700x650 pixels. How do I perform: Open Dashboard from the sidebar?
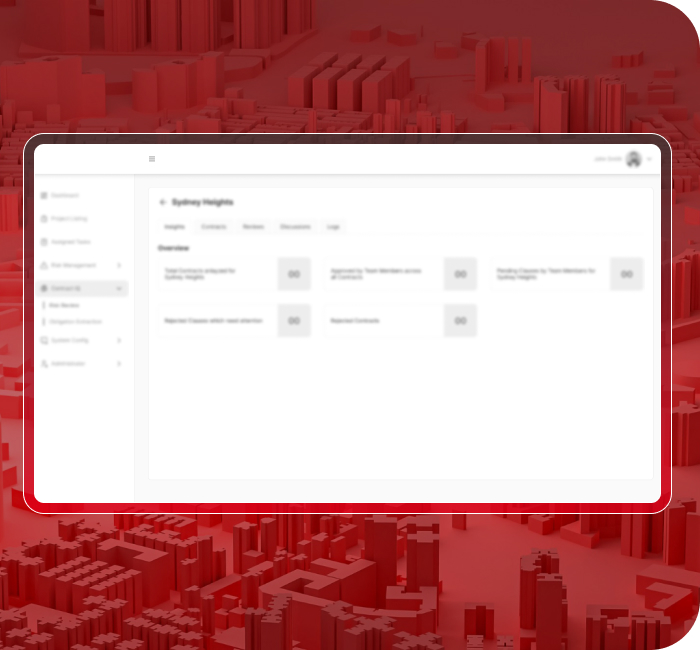[65, 196]
